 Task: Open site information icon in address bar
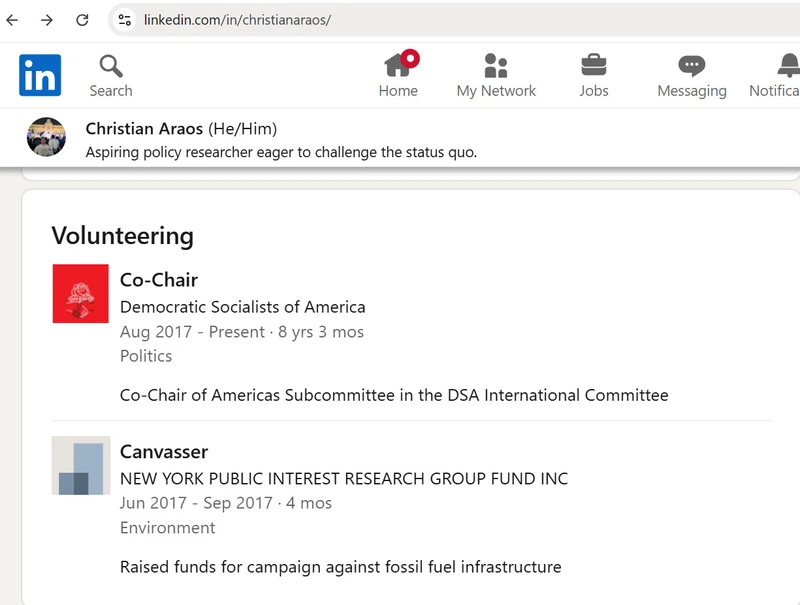[x=125, y=20]
